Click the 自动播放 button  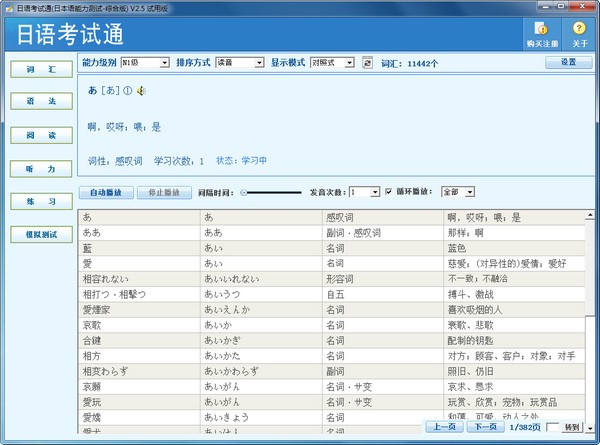[x=106, y=191]
